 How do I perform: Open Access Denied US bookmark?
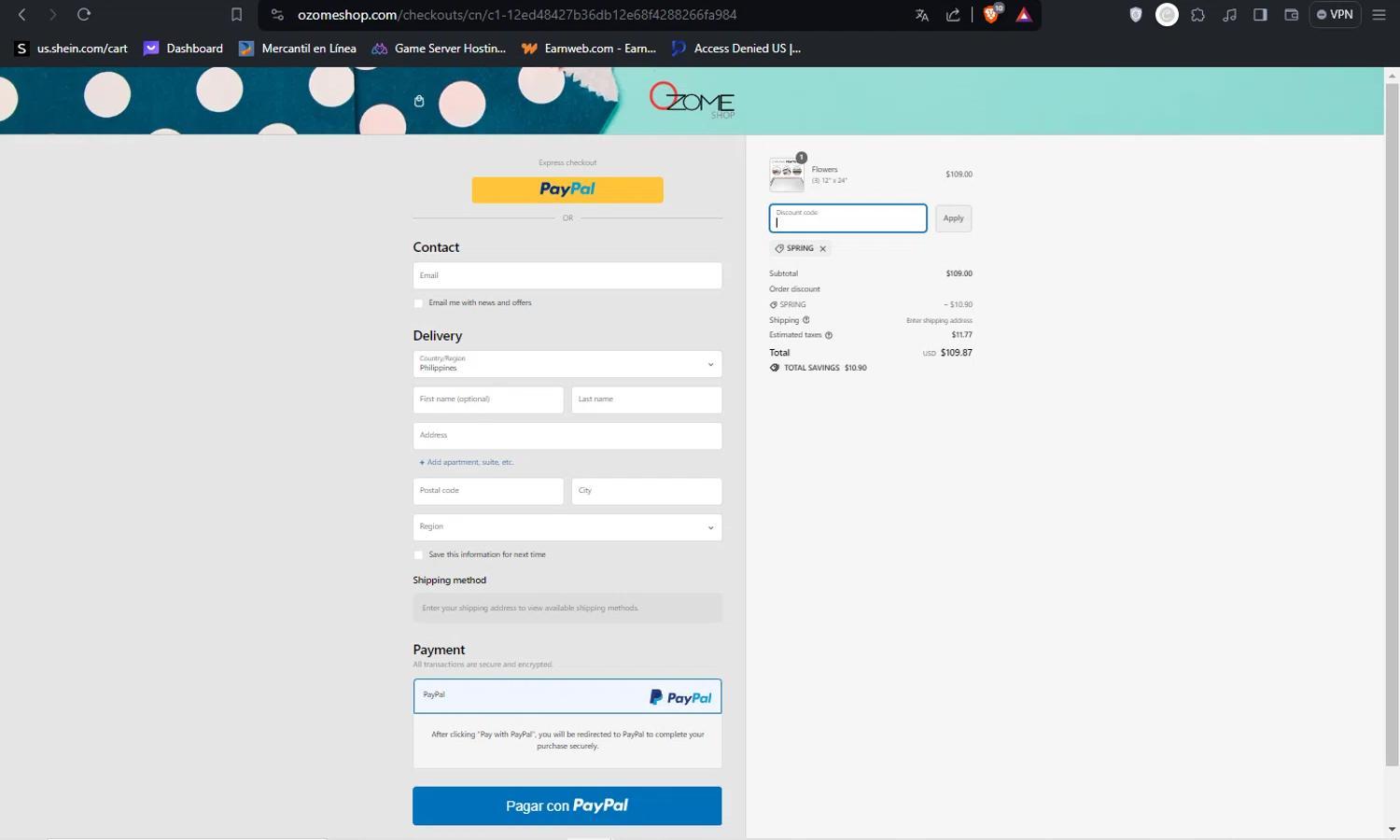(x=736, y=49)
